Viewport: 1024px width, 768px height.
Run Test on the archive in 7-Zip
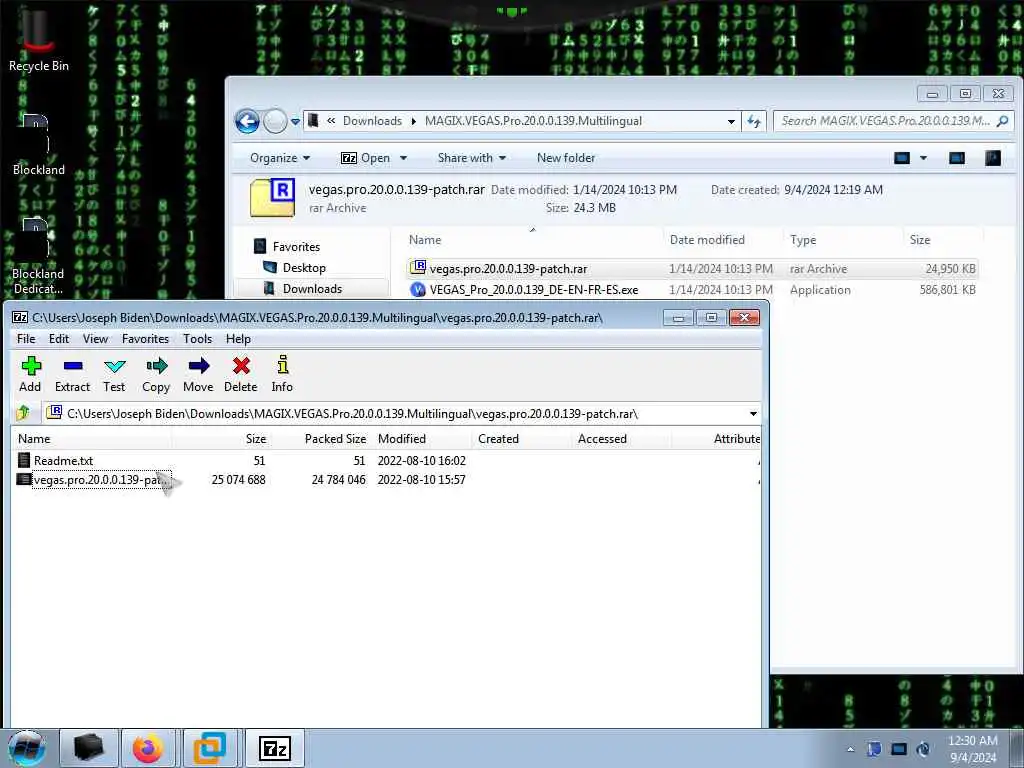tap(114, 374)
